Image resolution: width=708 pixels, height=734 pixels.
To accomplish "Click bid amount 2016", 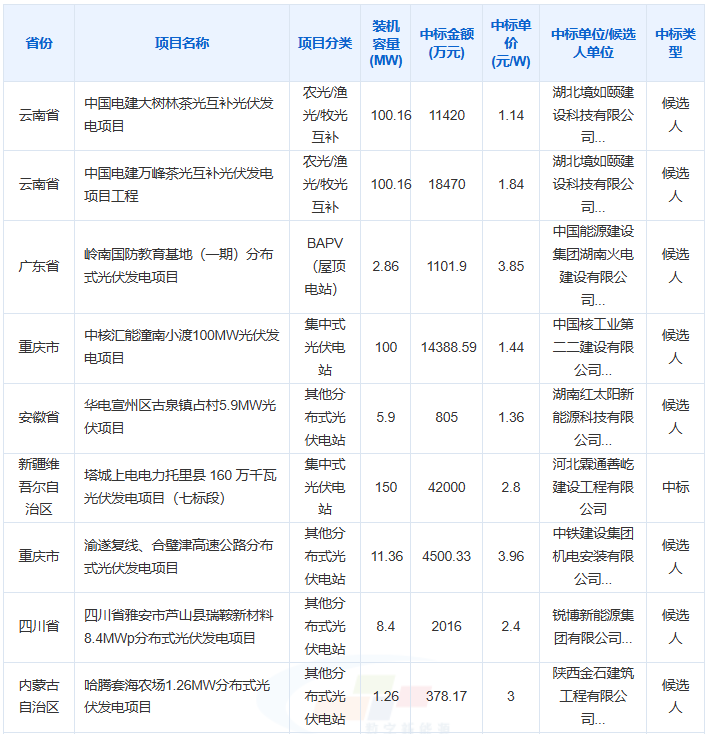I will 447,626.
